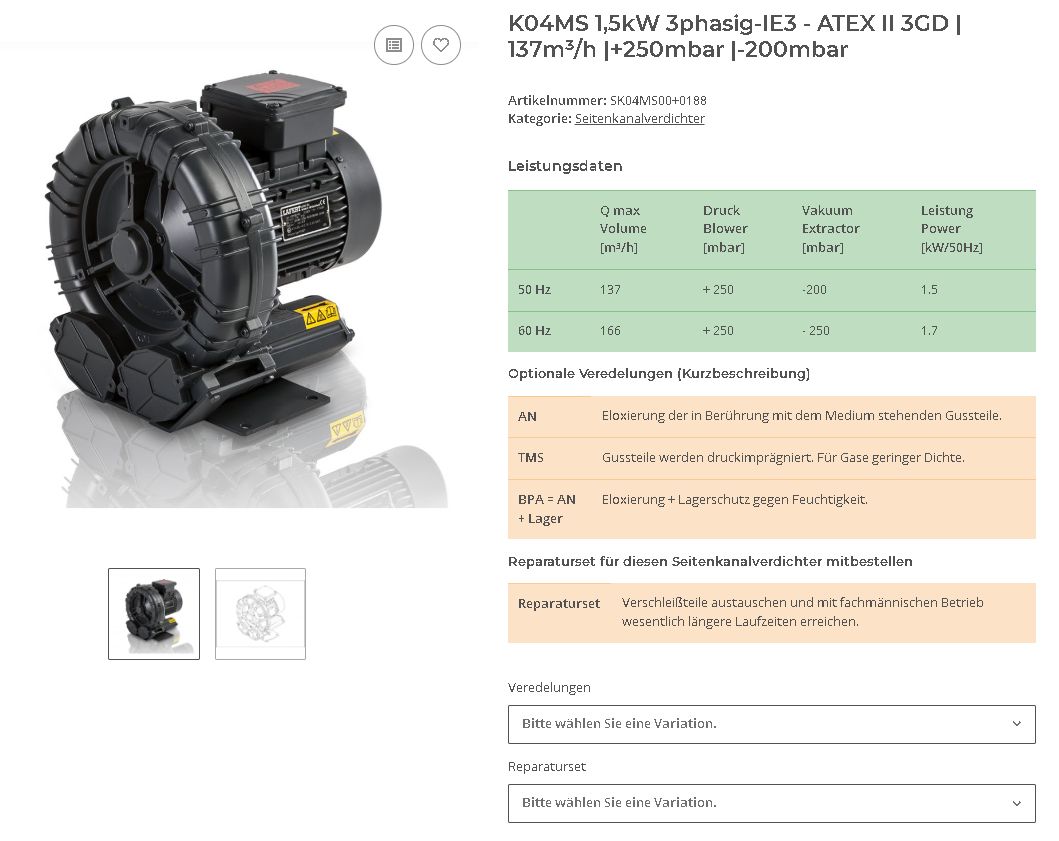Viewport: 1059px width, 841px height.
Task: Click the K04MS product title heading
Action: point(734,36)
